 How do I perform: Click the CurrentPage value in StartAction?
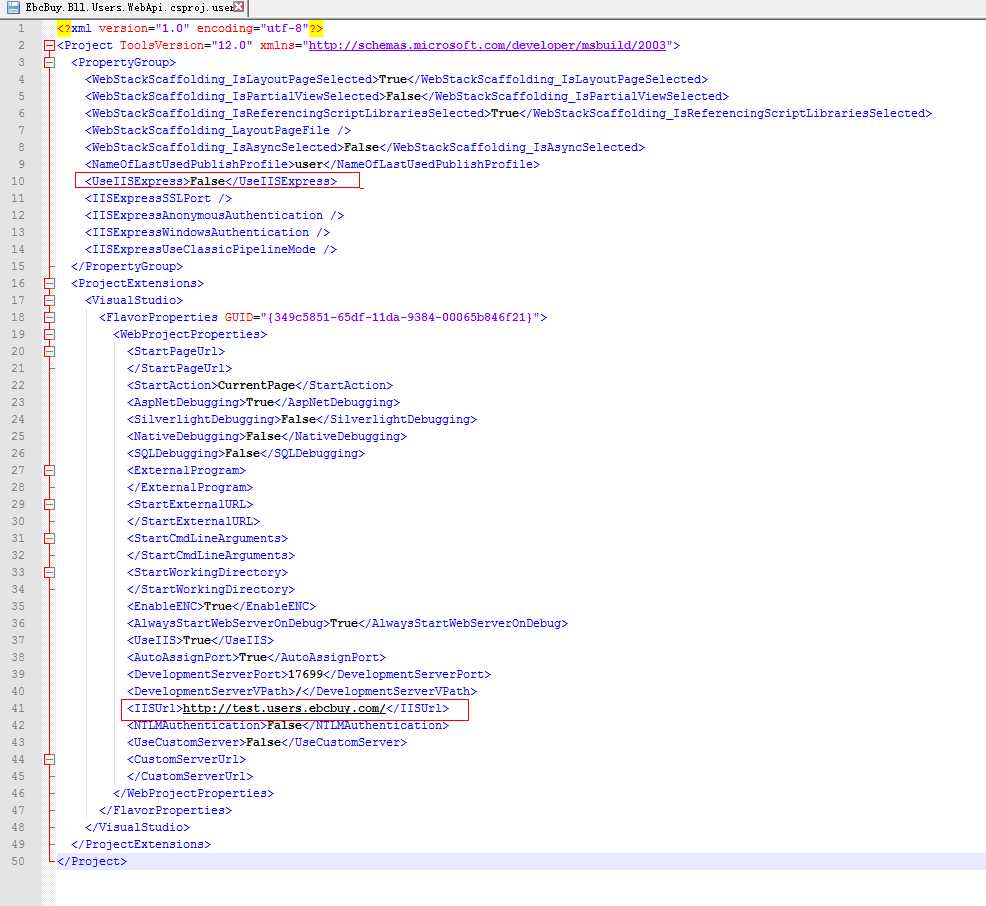(257, 385)
